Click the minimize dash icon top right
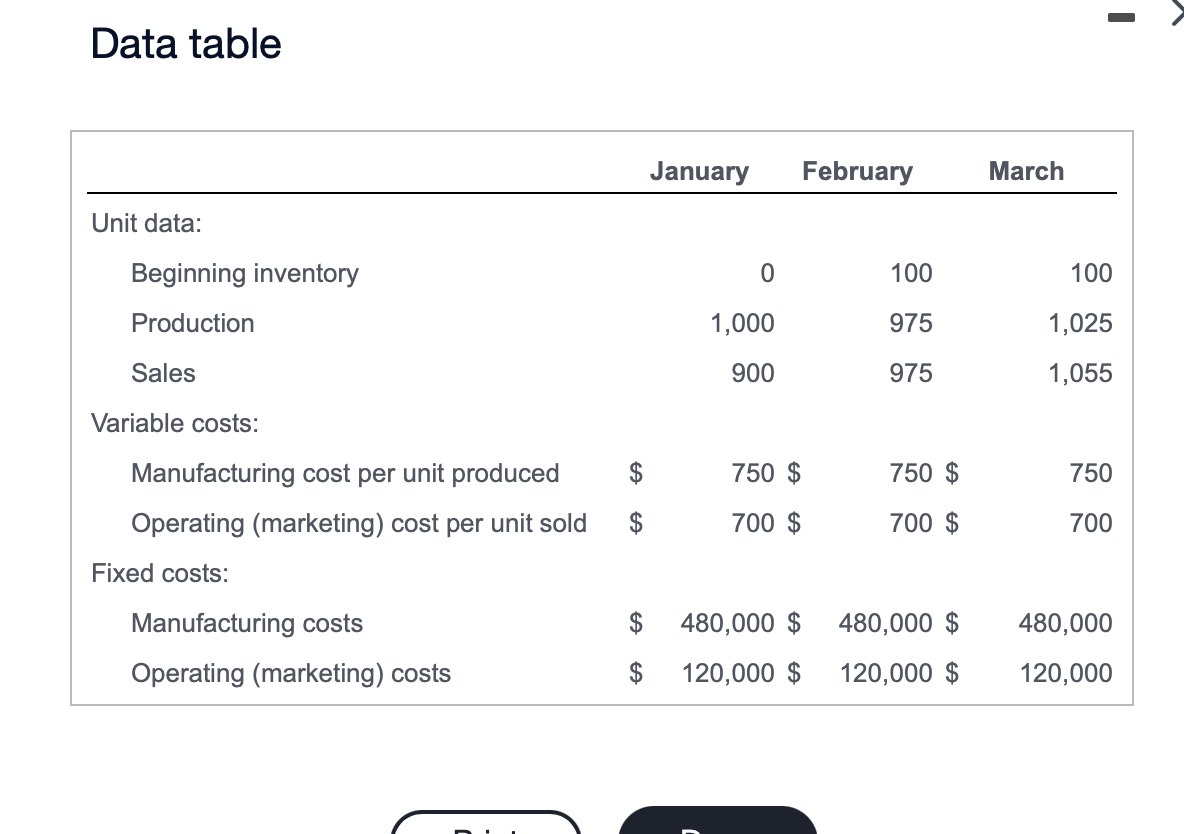This screenshot has height=834, width=1184. click(1121, 16)
